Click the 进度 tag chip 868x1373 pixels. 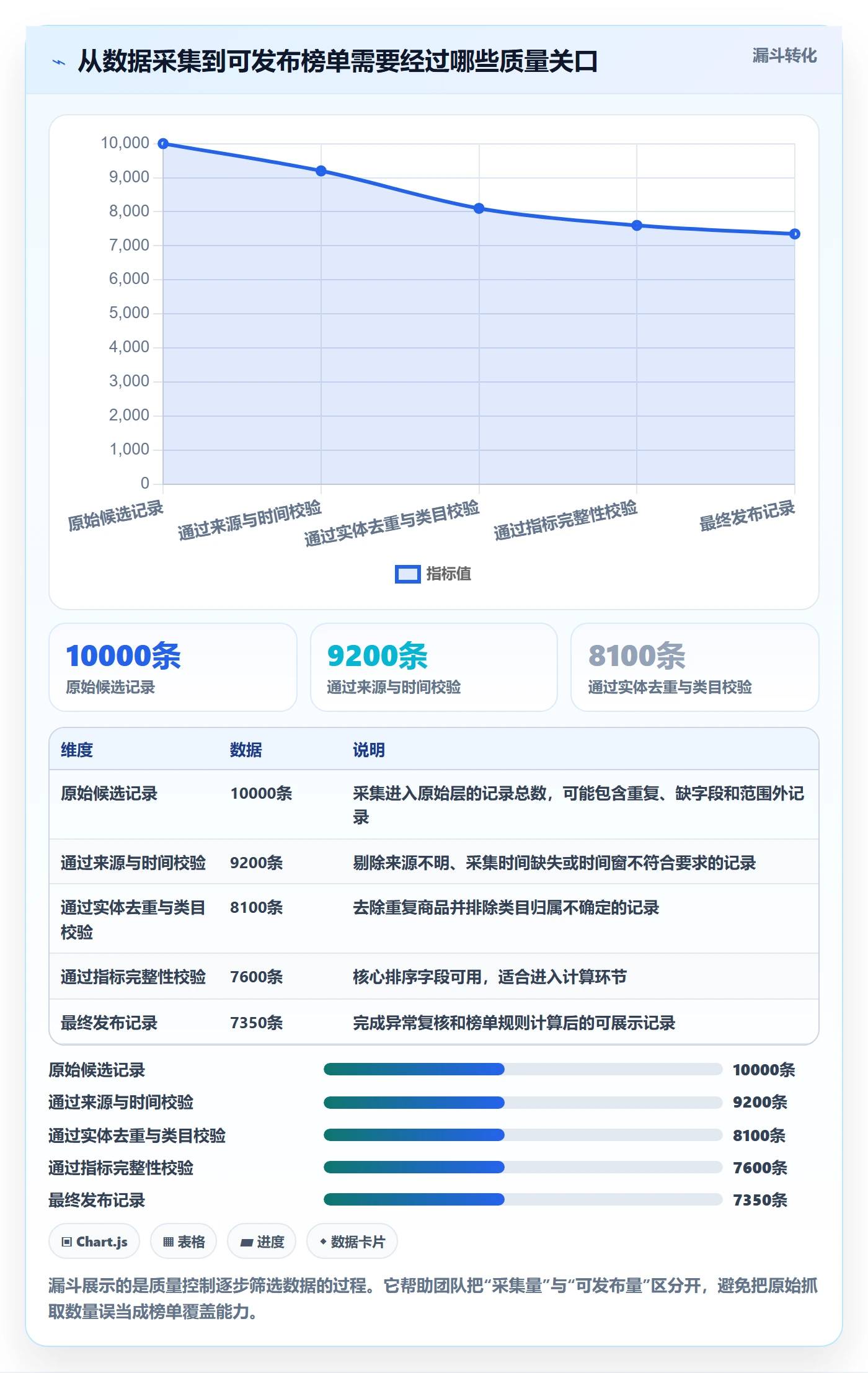[x=262, y=1242]
